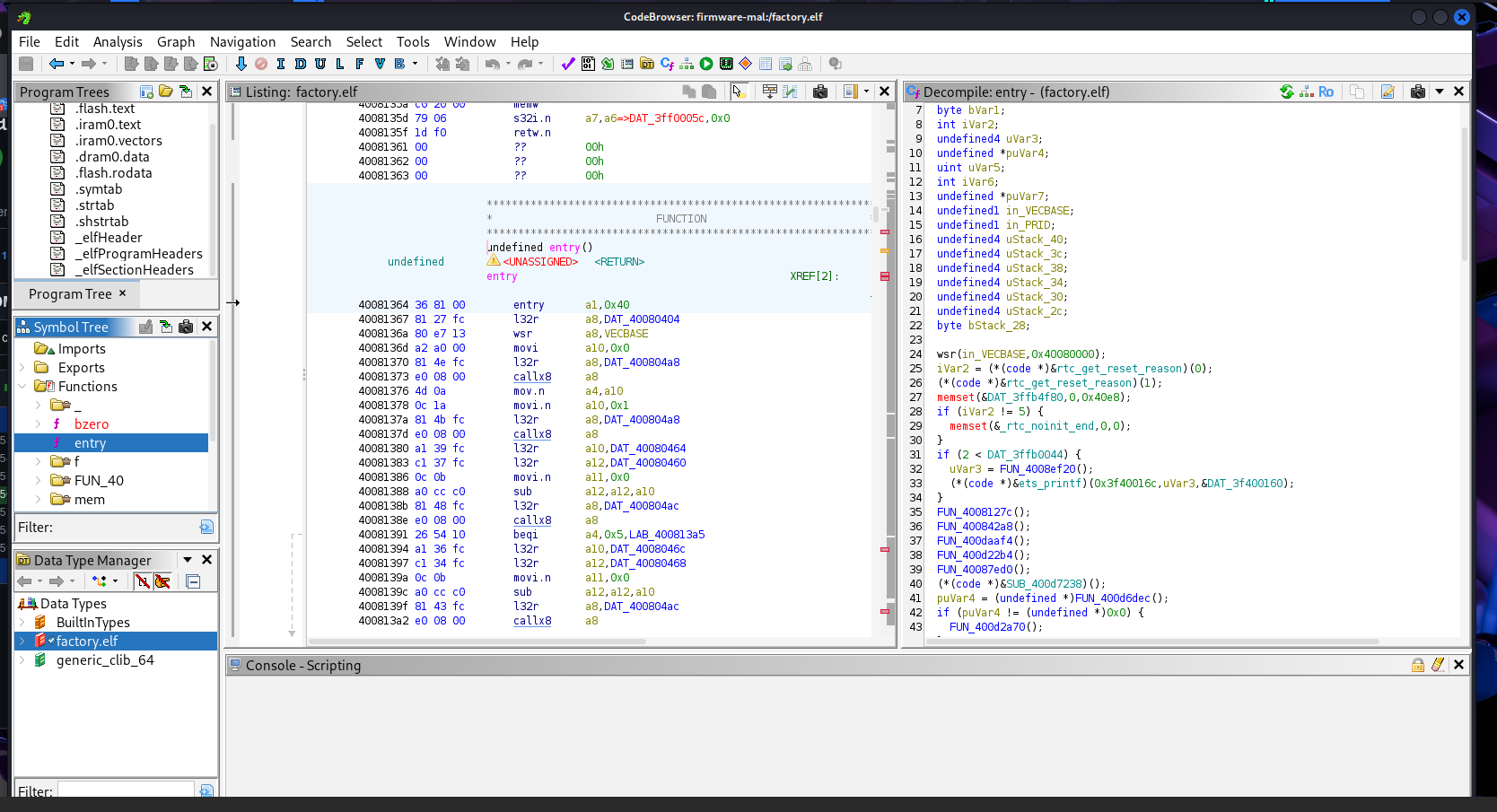The width and height of the screenshot is (1497, 812).
Task: Click the 'U' navigate-to-undefined icon
Action: [320, 64]
